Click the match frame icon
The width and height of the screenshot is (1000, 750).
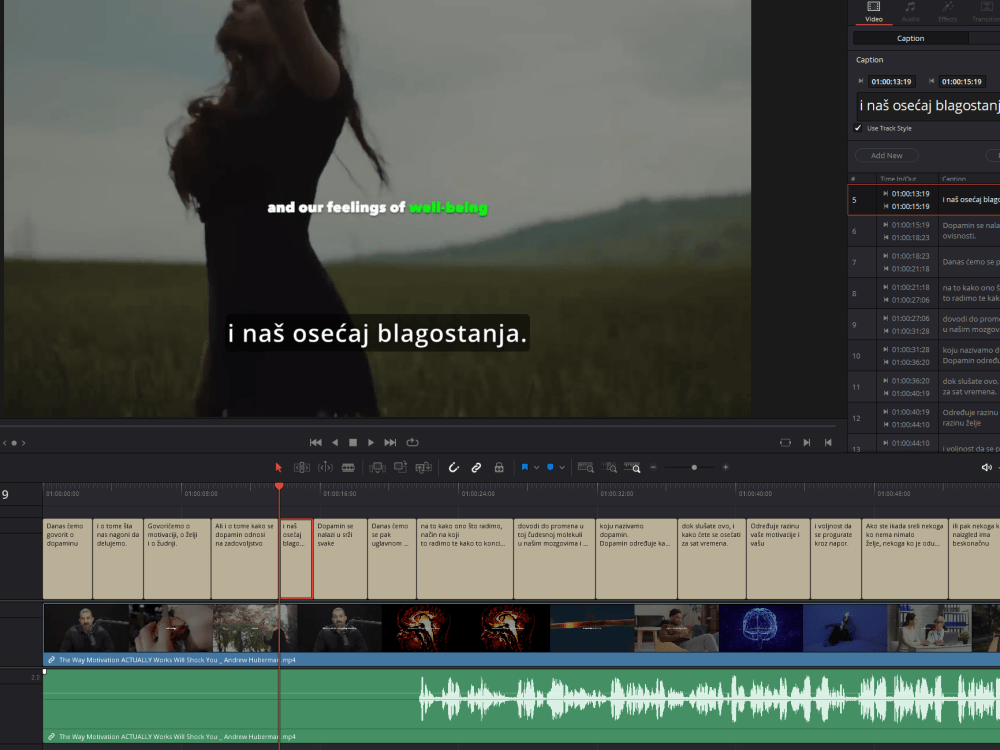(x=786, y=443)
